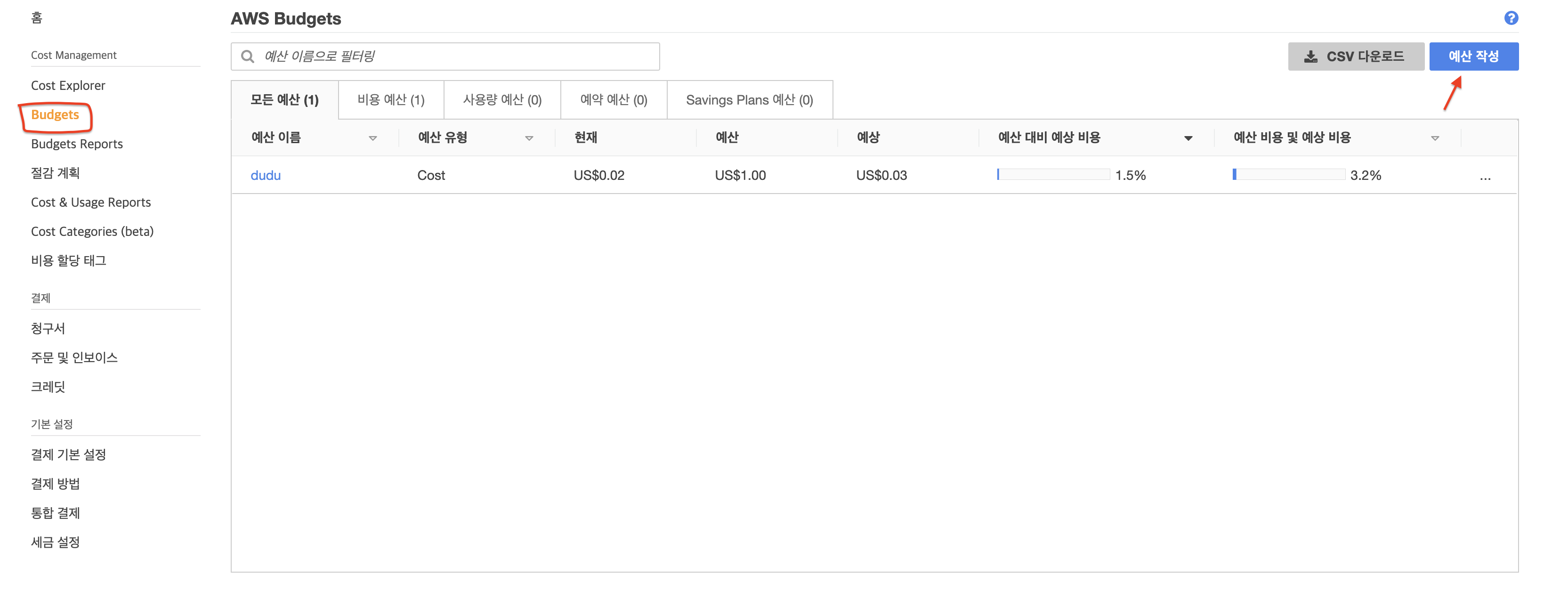The image size is (1568, 615).
Task: Switch to 사용량 예산 (0) tab
Action: [x=501, y=100]
